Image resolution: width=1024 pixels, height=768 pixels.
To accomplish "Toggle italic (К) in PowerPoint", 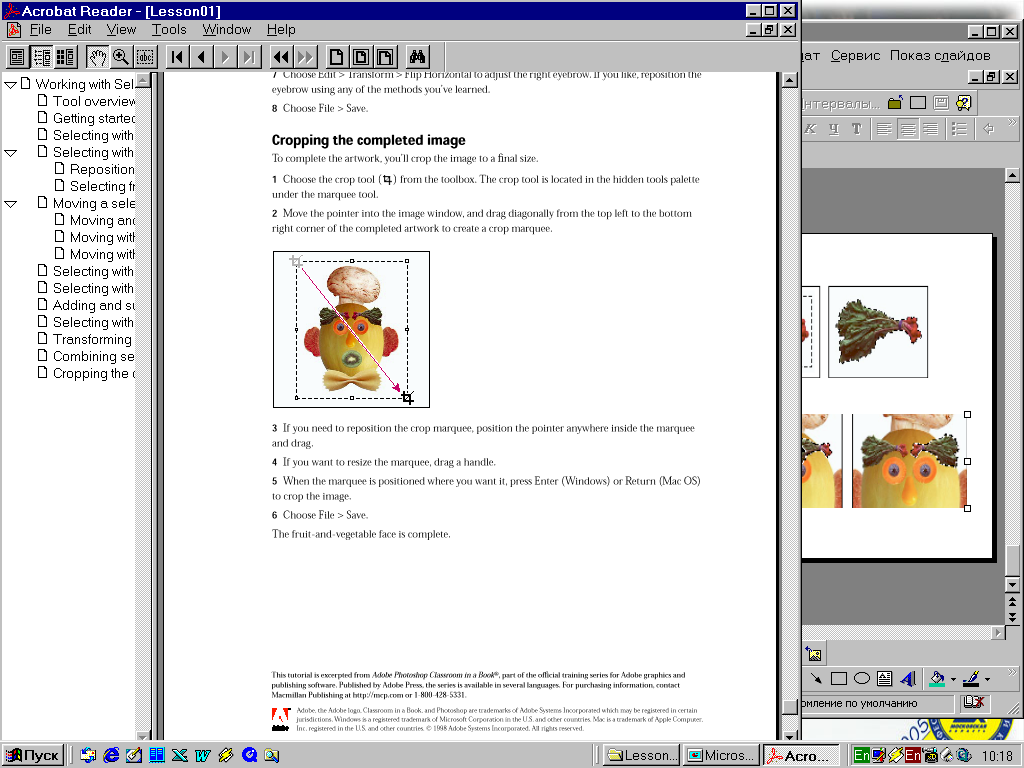I will coord(810,129).
